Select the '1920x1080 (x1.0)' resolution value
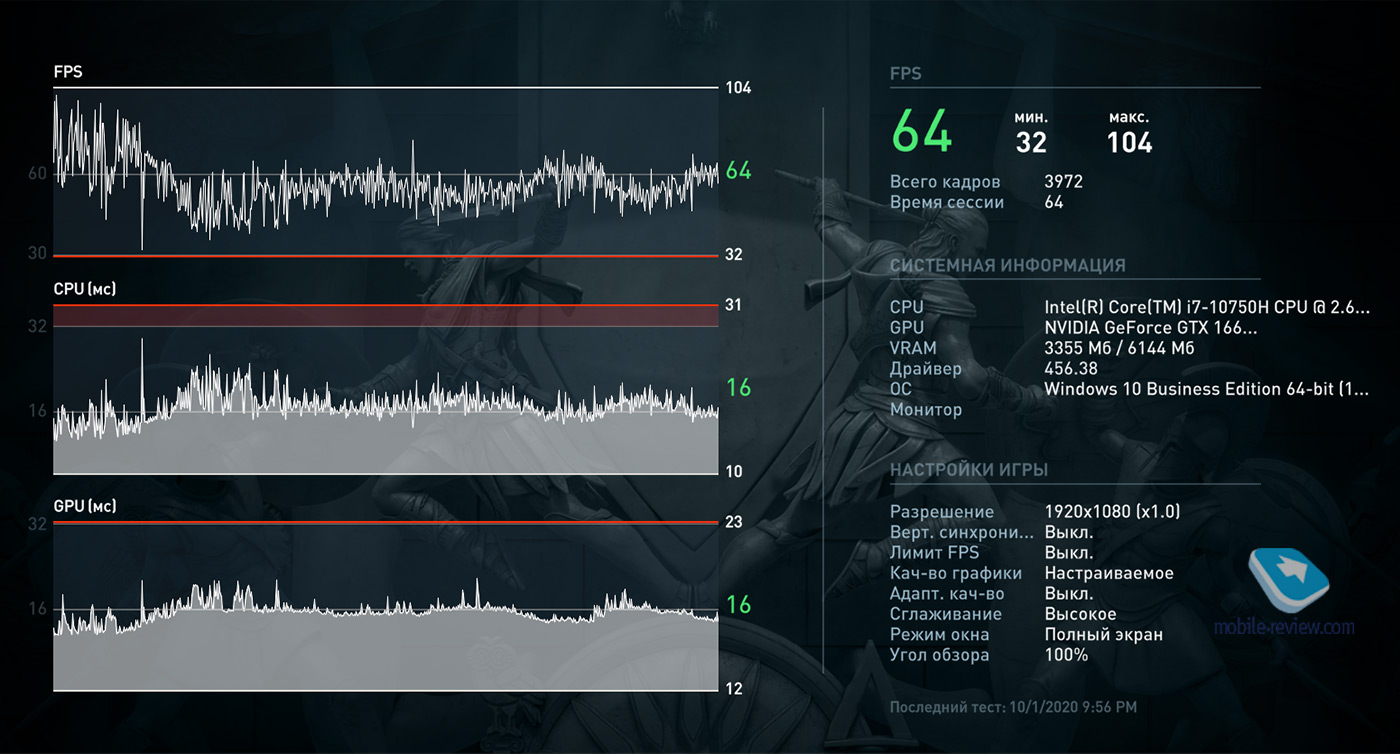Image resolution: width=1400 pixels, height=754 pixels. (x=1112, y=512)
